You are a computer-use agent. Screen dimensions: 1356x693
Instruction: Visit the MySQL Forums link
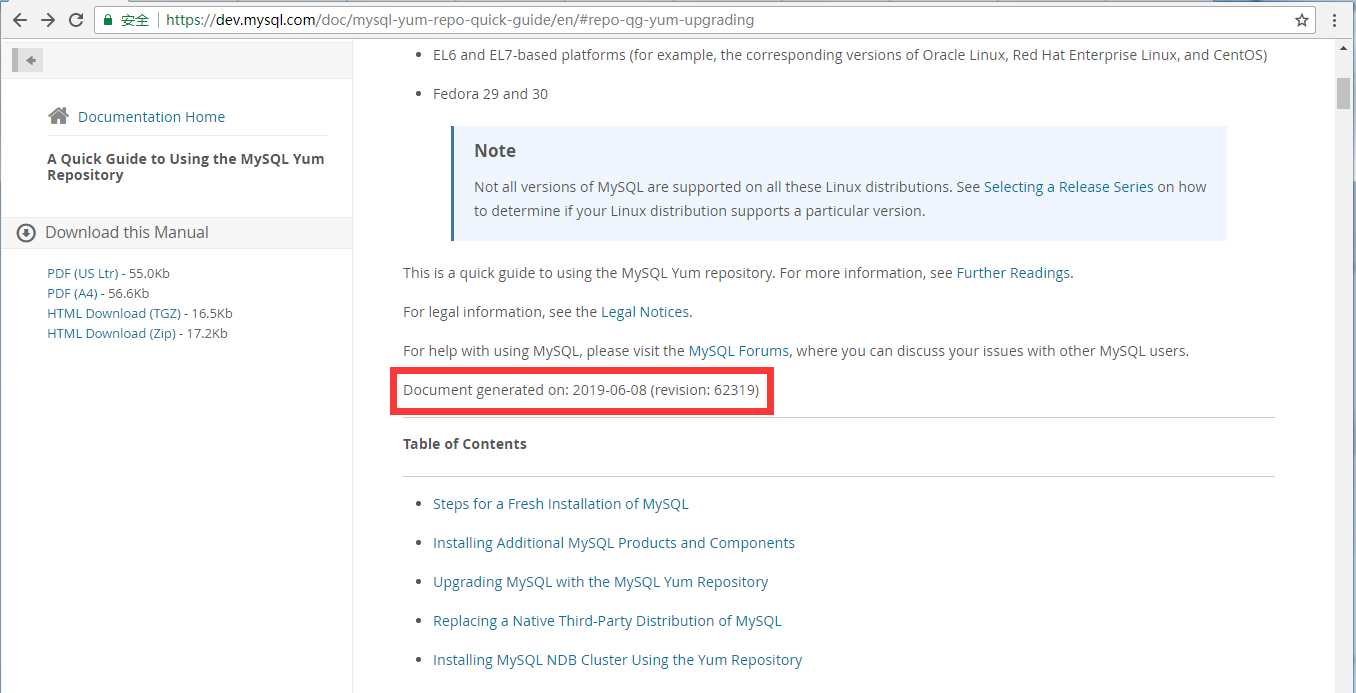pos(739,351)
